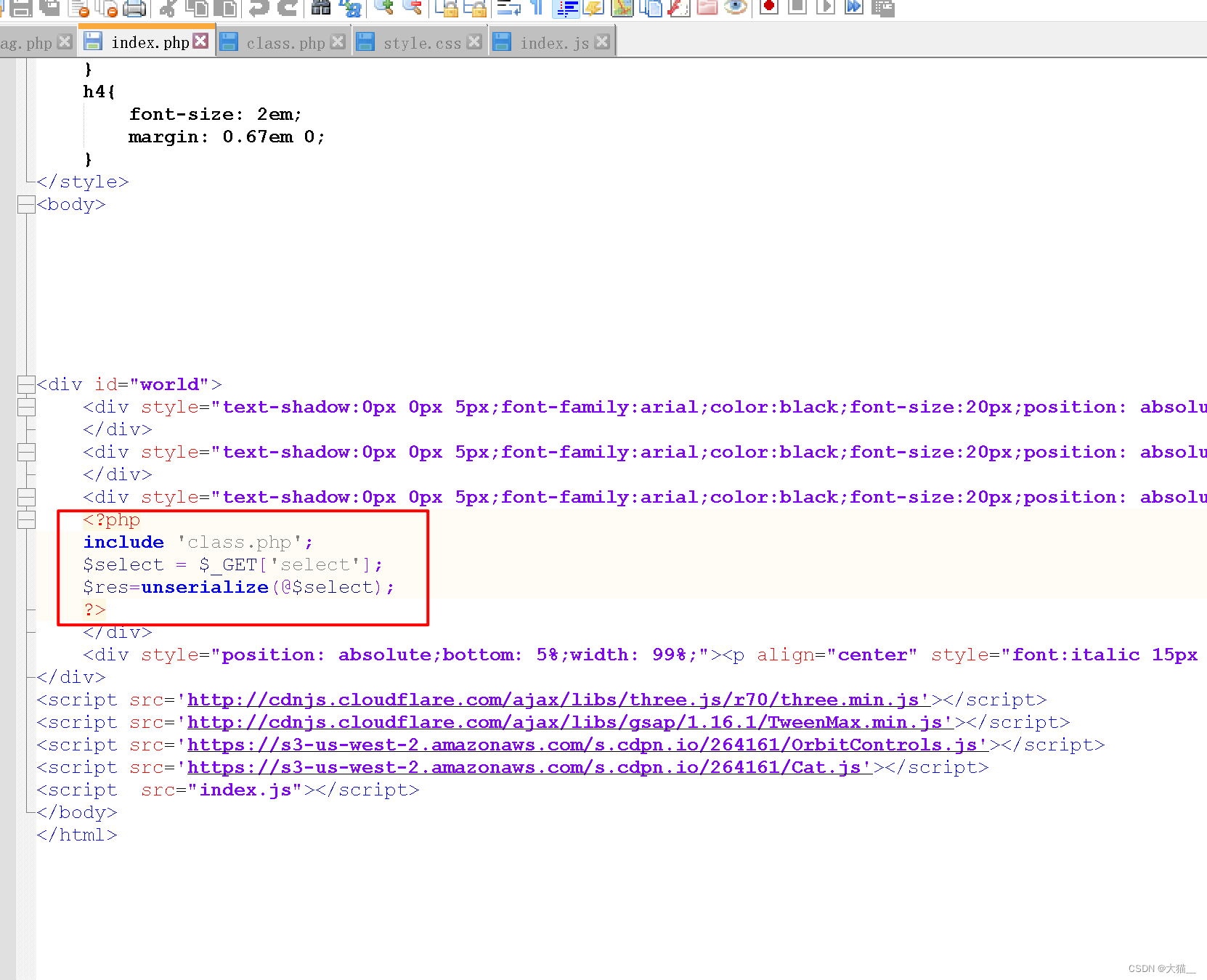This screenshot has height=980, width=1207.
Task: Open Find with the binoculars icon
Action: 320,8
